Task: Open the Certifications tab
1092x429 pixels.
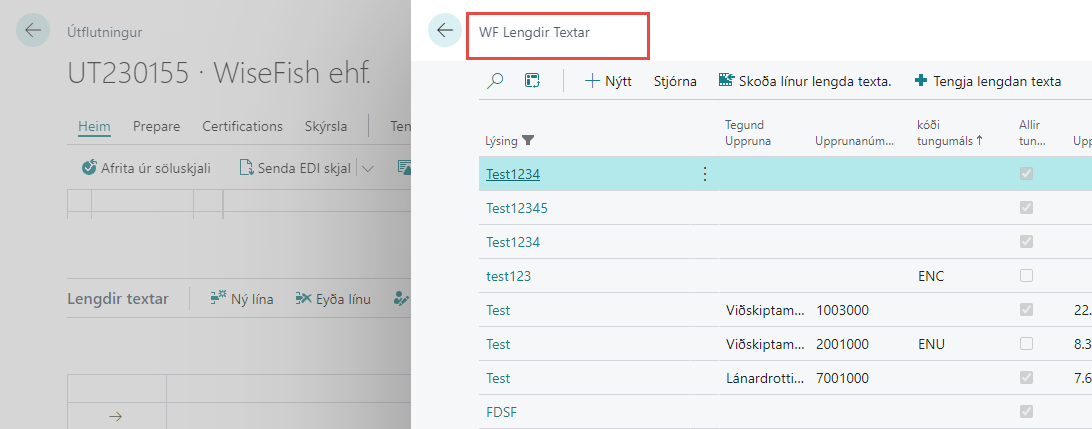Action: (x=242, y=126)
